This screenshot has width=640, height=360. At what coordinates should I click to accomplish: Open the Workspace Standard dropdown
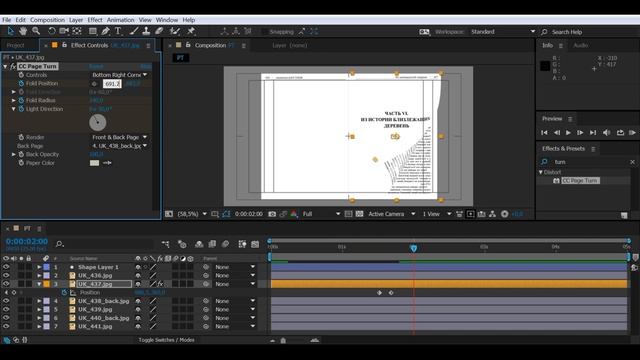[502, 31]
